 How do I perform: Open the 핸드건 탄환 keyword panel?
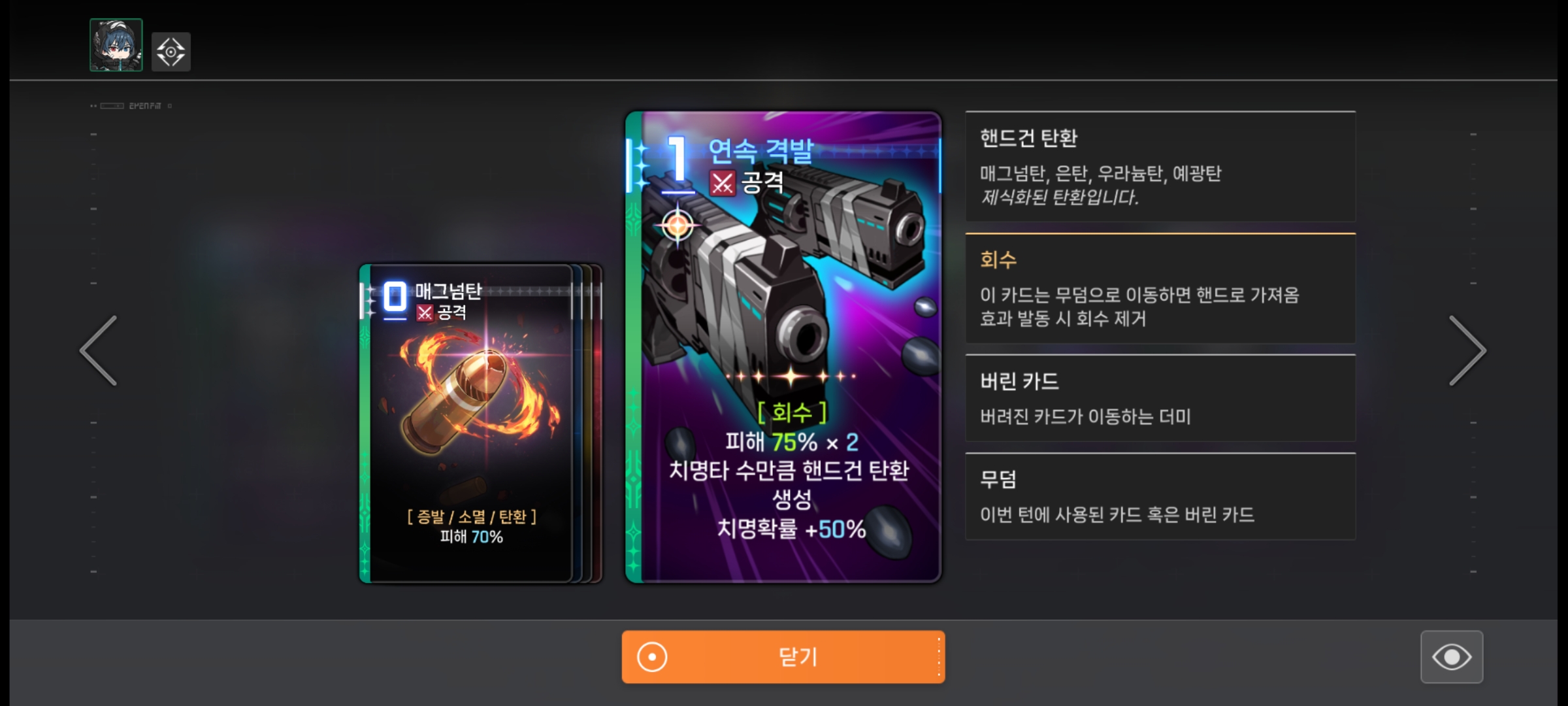click(1160, 167)
